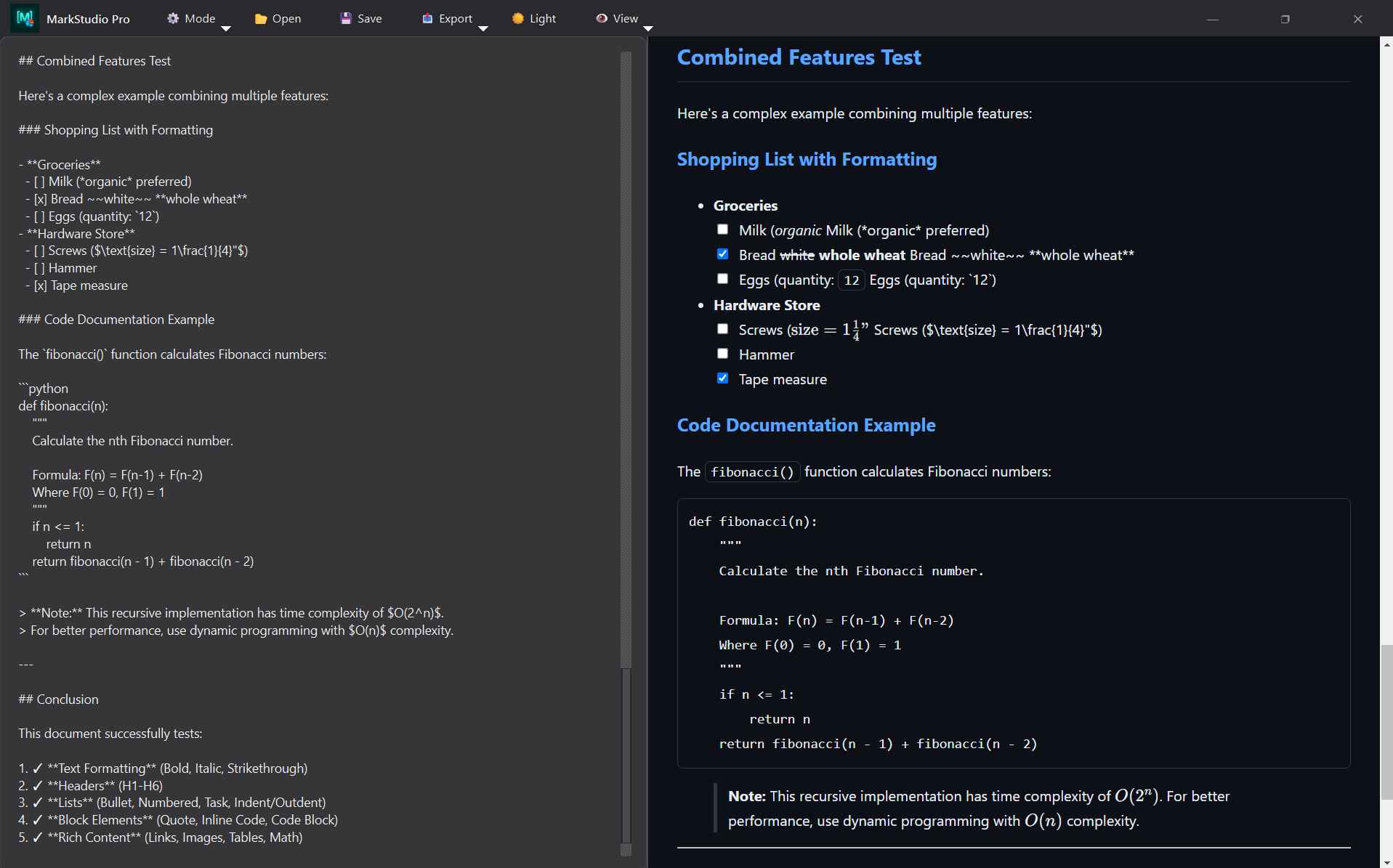Click the Open folder icon
The width and height of the screenshot is (1393, 868).
(x=259, y=18)
